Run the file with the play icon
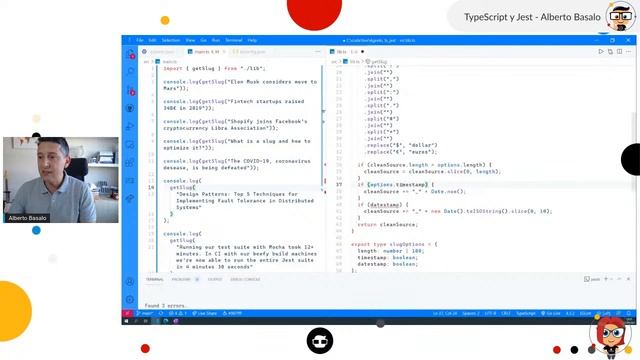 (600, 52)
